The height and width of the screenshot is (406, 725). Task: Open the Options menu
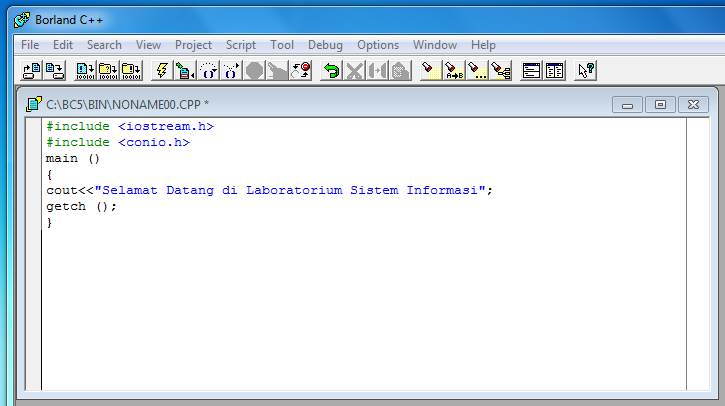pyautogui.click(x=378, y=45)
